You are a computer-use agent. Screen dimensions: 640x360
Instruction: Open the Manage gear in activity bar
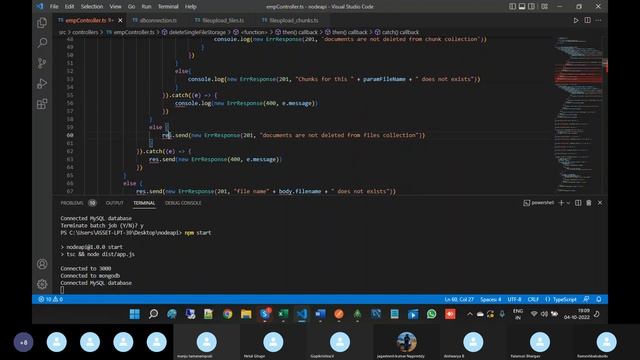tap(42, 284)
